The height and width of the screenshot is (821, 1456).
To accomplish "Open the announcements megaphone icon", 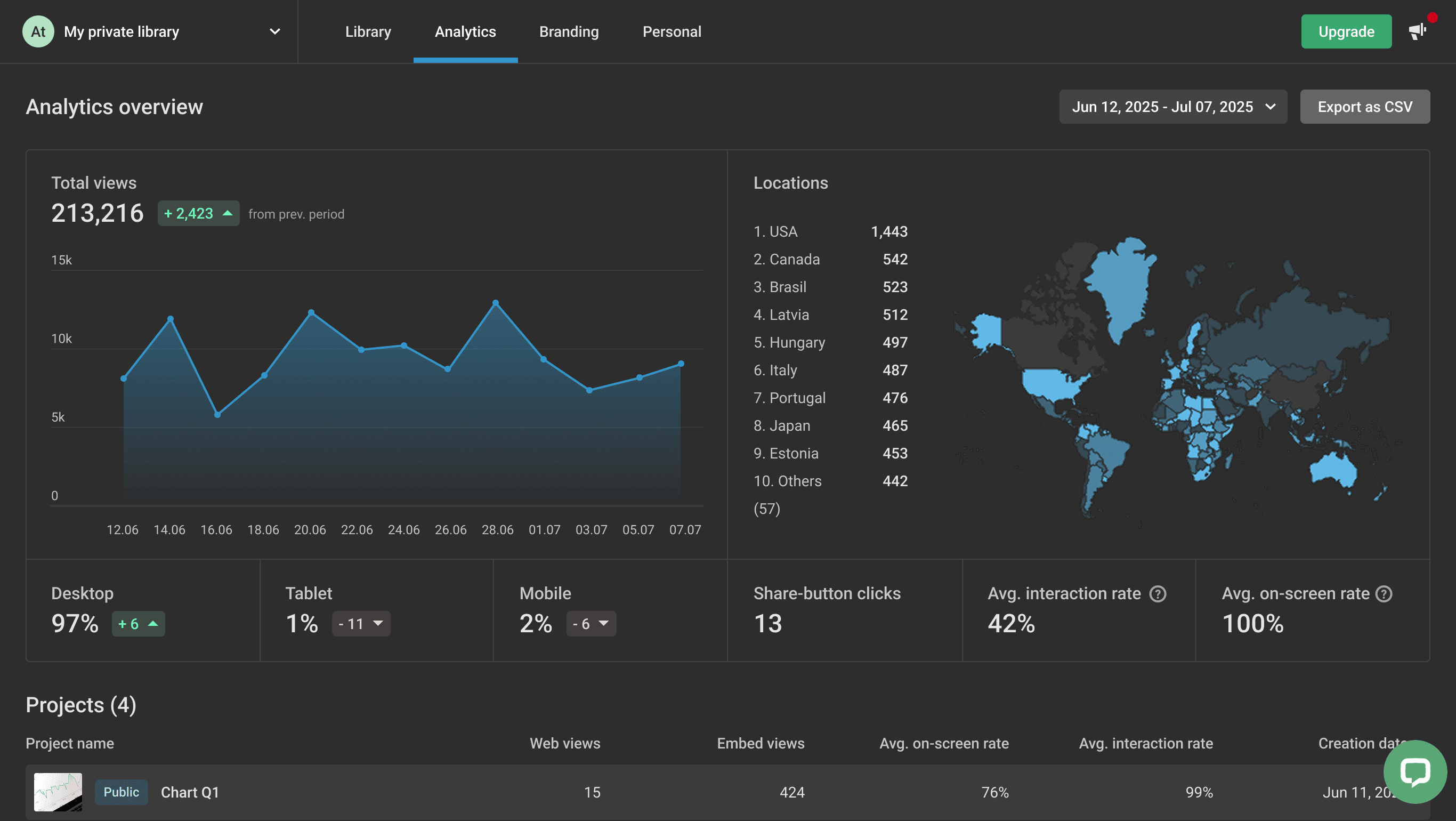I will tap(1418, 31).
